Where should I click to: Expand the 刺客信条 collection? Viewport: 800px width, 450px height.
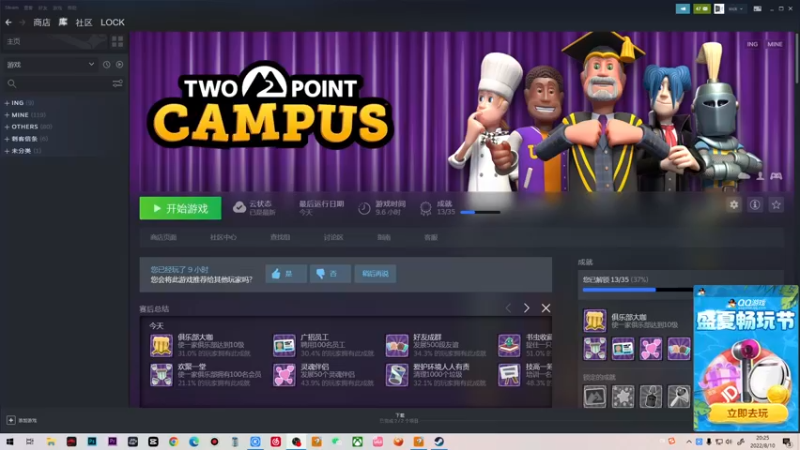(26, 139)
